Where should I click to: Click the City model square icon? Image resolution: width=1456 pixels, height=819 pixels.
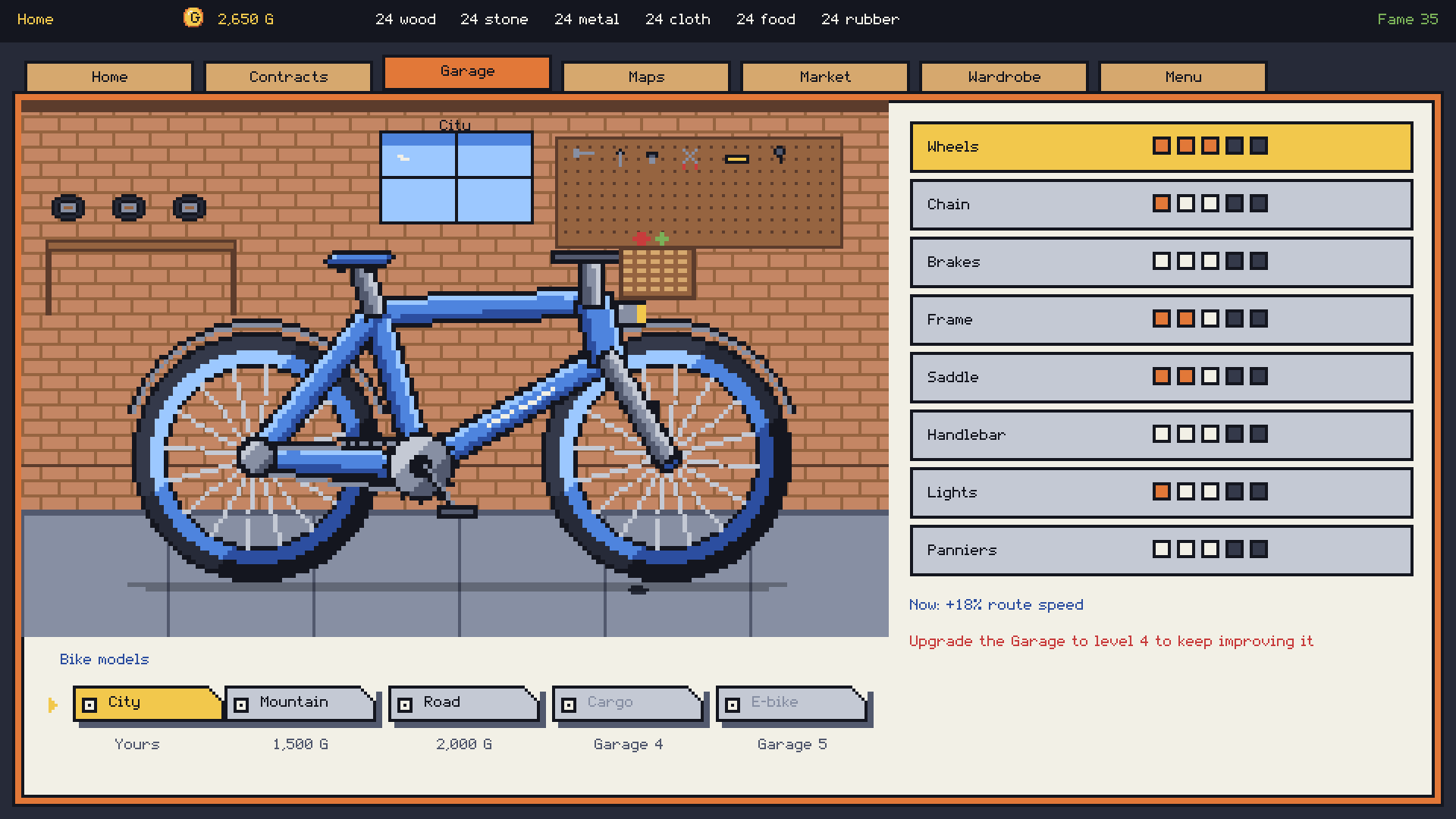tap(89, 705)
